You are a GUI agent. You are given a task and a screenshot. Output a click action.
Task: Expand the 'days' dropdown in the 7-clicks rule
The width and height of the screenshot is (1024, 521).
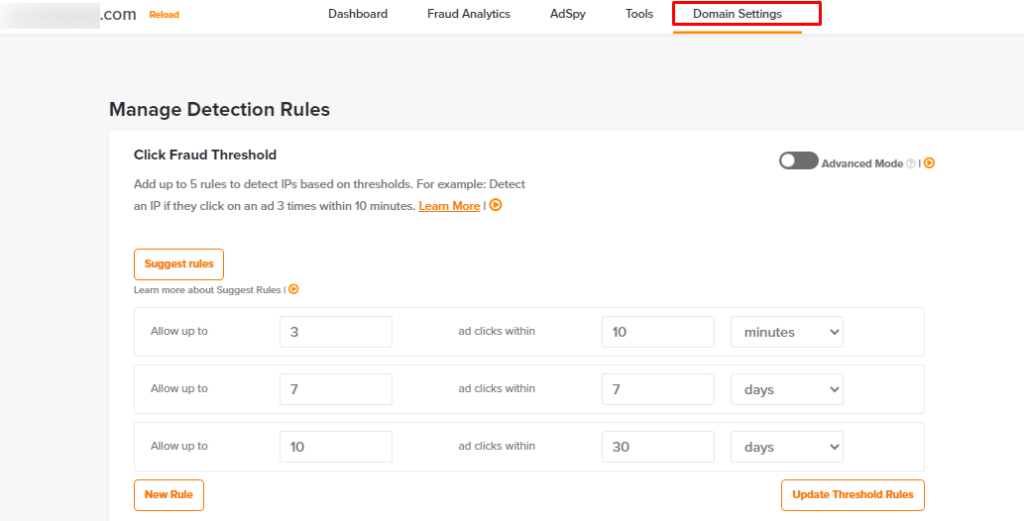pos(787,389)
